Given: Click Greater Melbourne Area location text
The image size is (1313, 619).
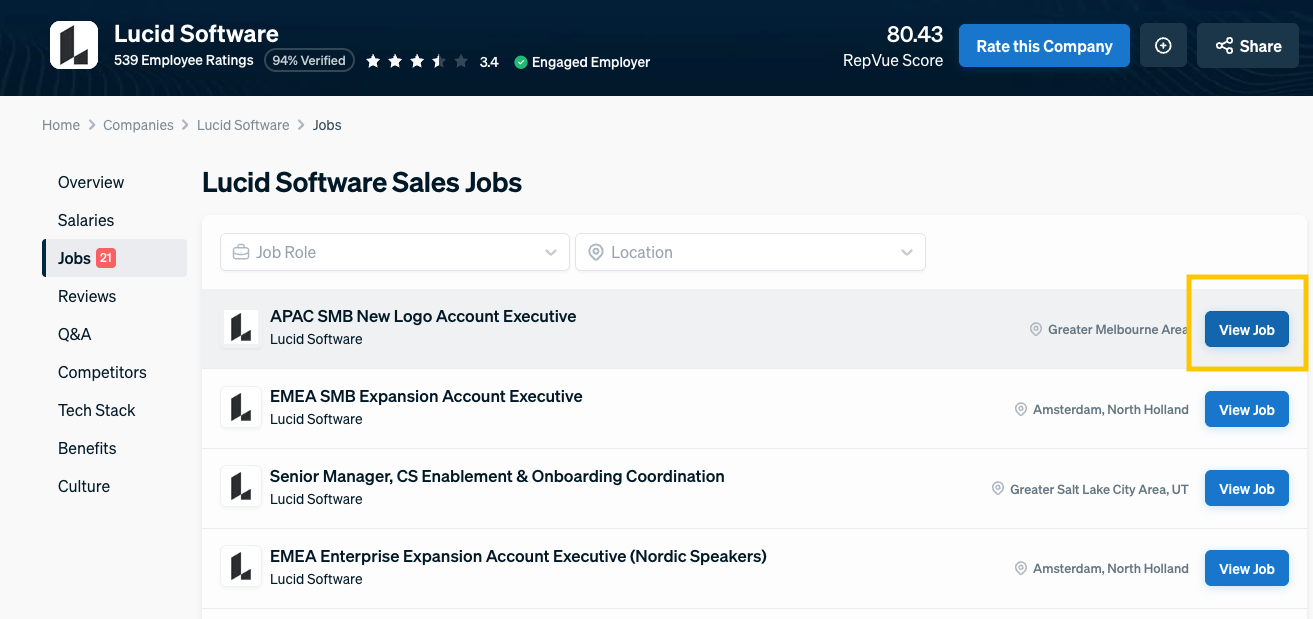Looking at the screenshot, I should [x=1118, y=330].
